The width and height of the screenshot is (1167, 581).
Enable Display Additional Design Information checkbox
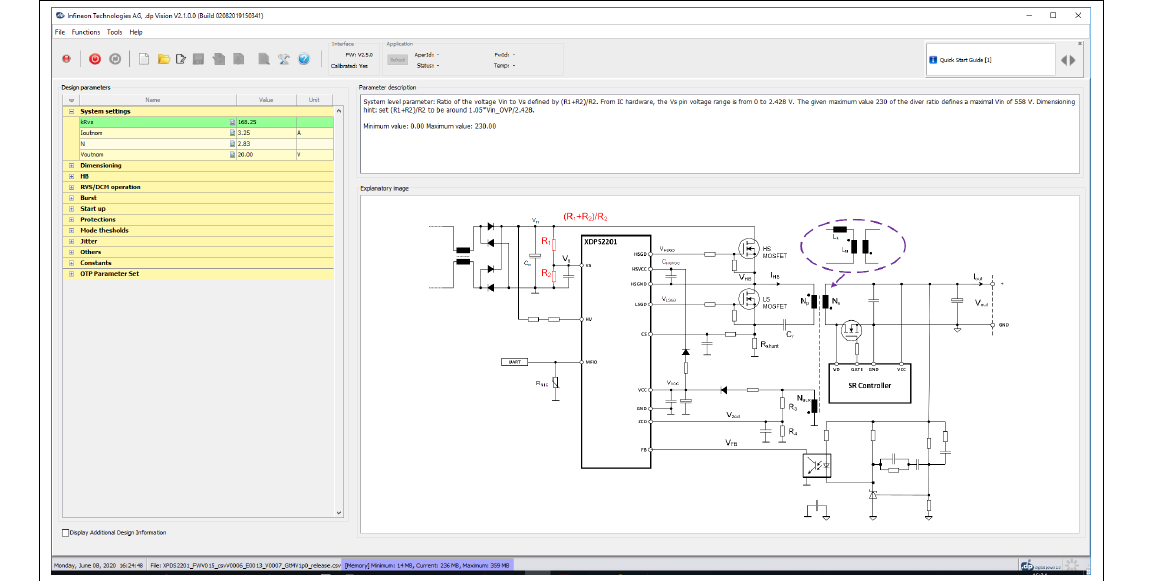(65, 533)
